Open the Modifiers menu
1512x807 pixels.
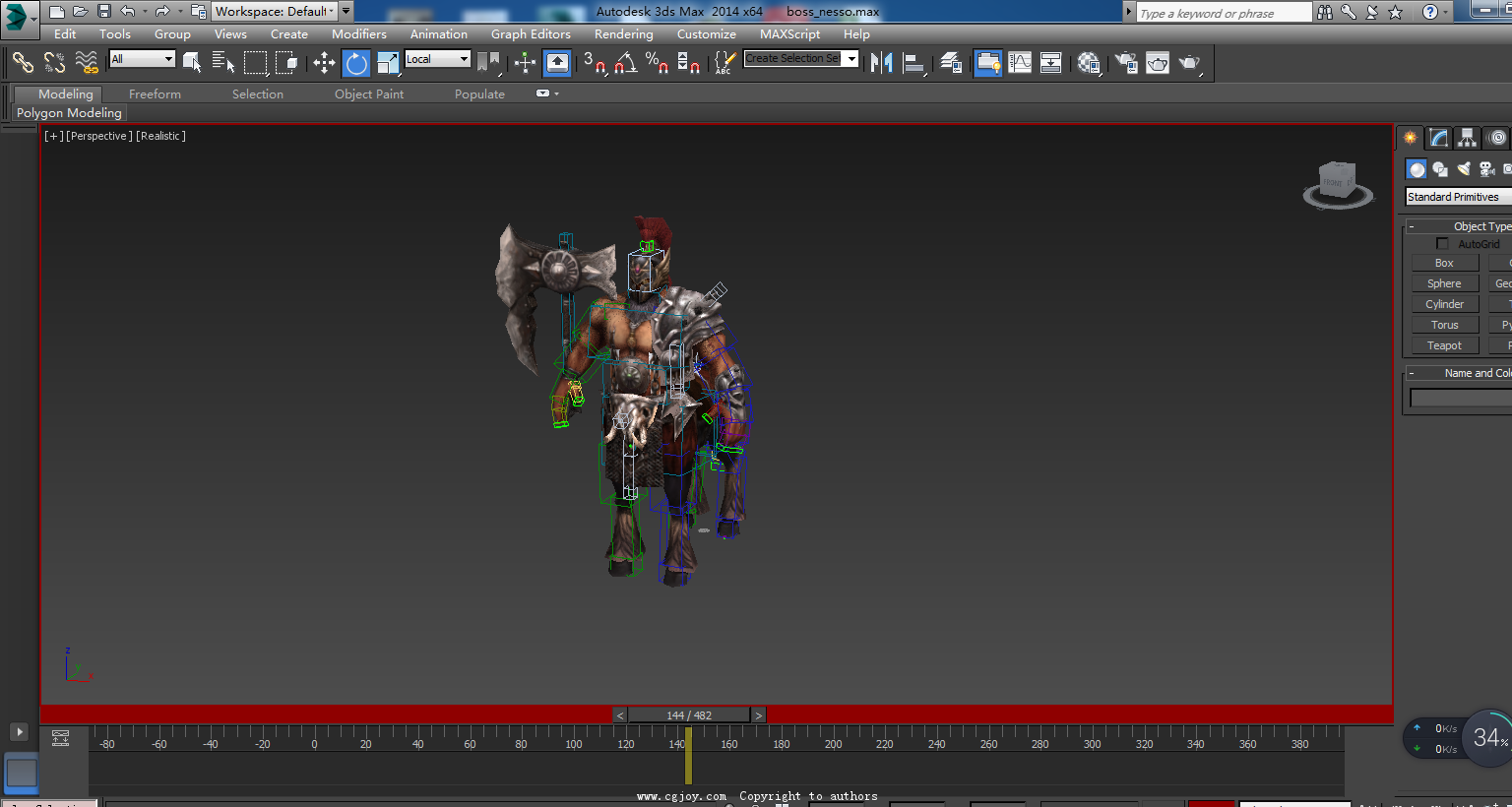pyautogui.click(x=358, y=34)
